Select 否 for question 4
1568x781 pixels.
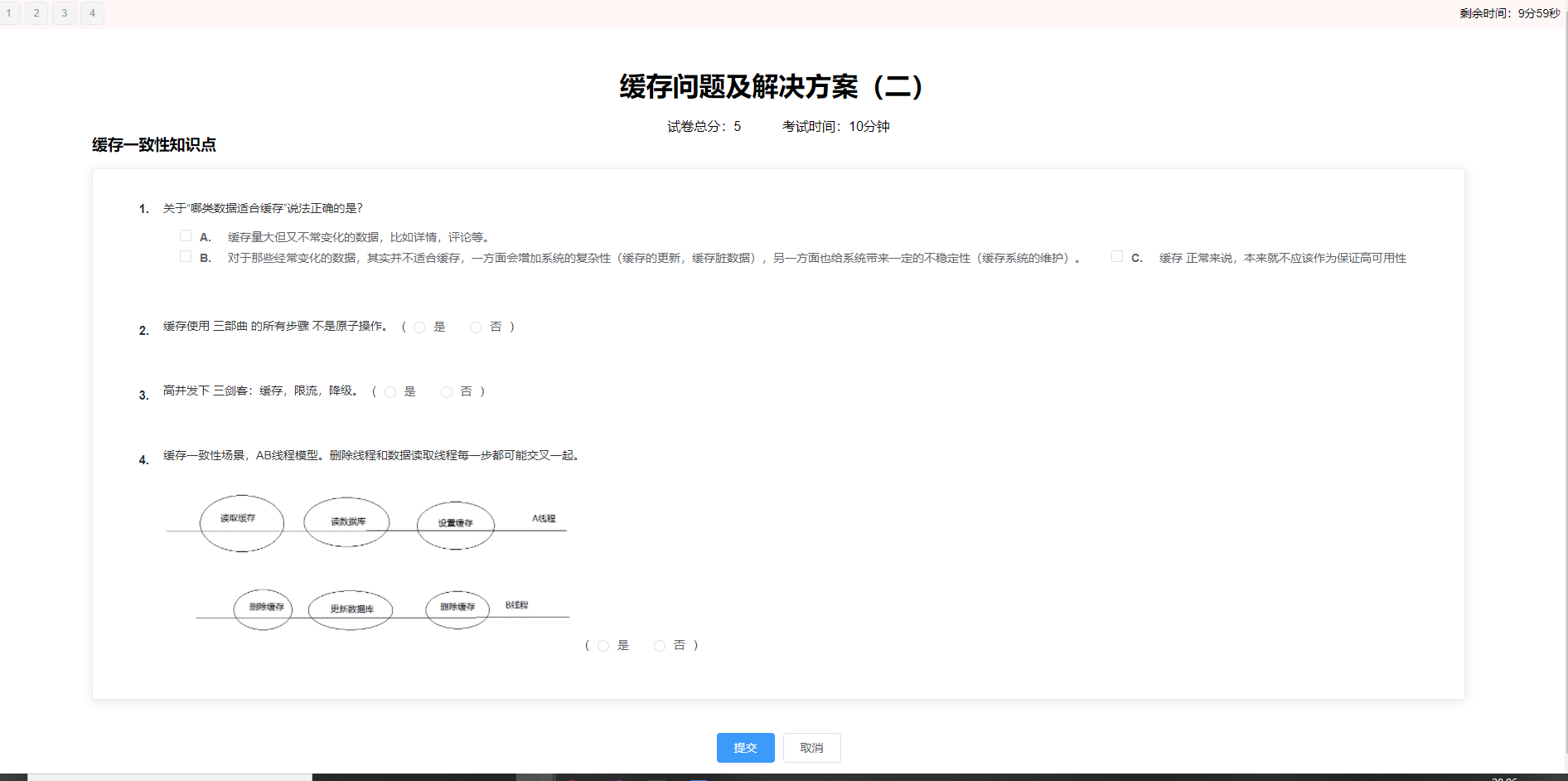[x=660, y=646]
